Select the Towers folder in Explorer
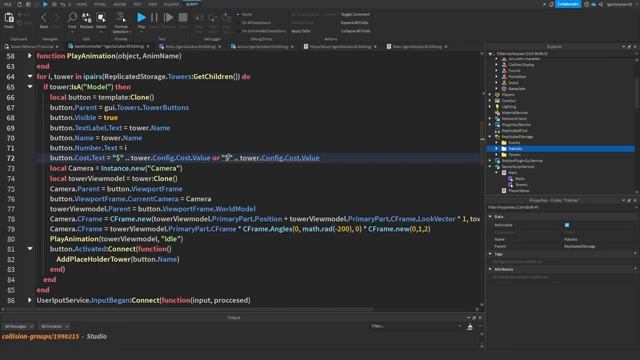640x360 pixels. click(514, 155)
